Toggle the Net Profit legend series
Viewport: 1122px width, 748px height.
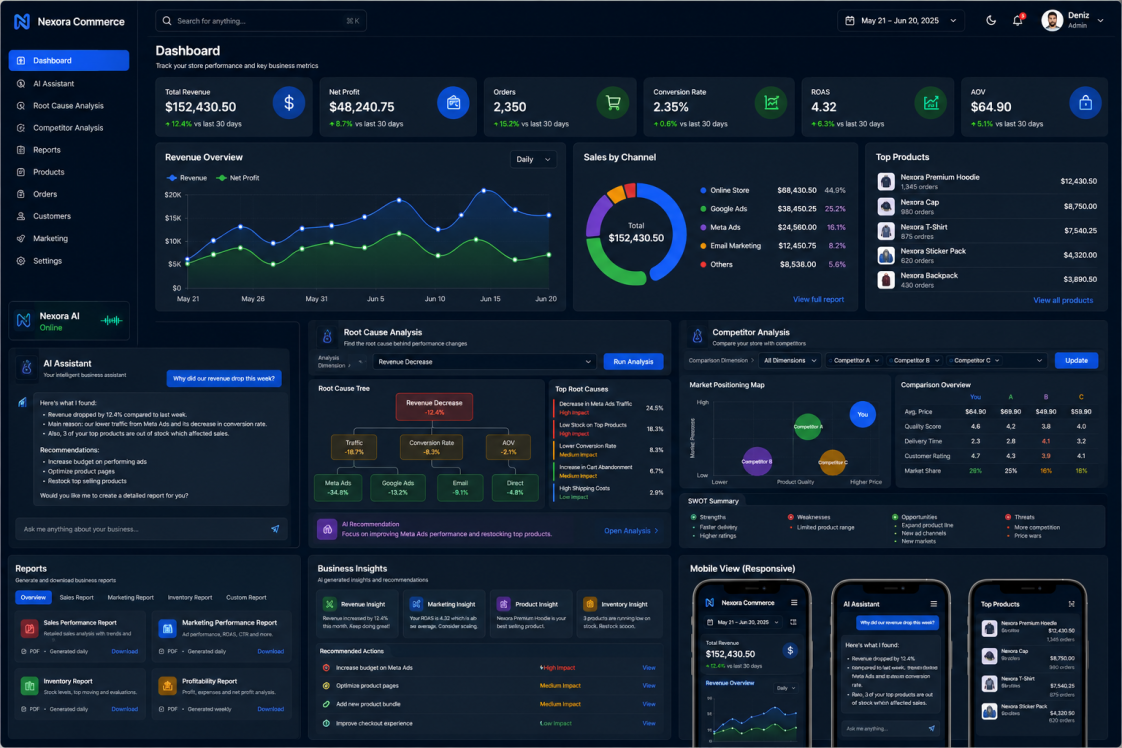point(238,178)
